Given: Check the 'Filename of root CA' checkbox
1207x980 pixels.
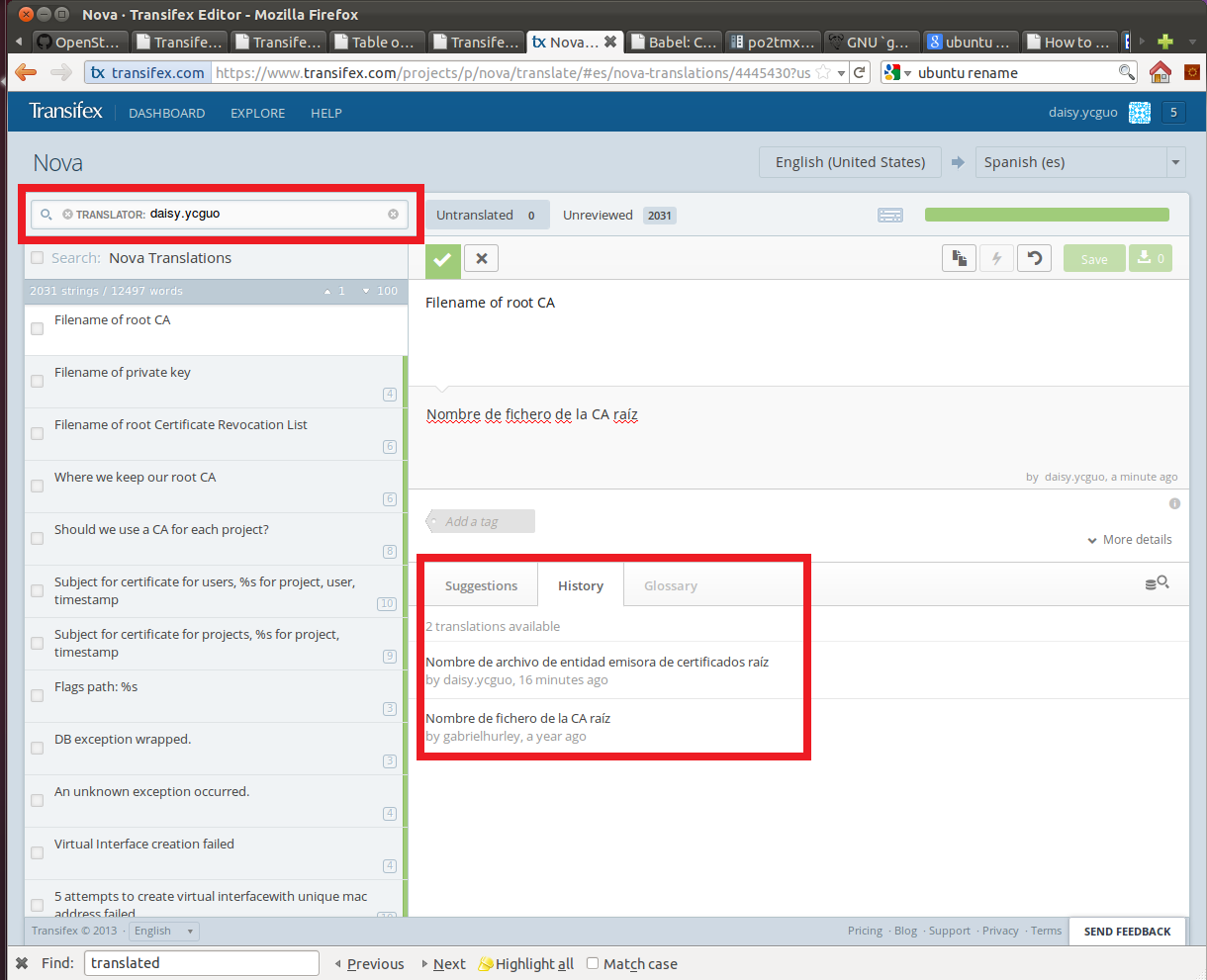Looking at the screenshot, I should tap(38, 328).
